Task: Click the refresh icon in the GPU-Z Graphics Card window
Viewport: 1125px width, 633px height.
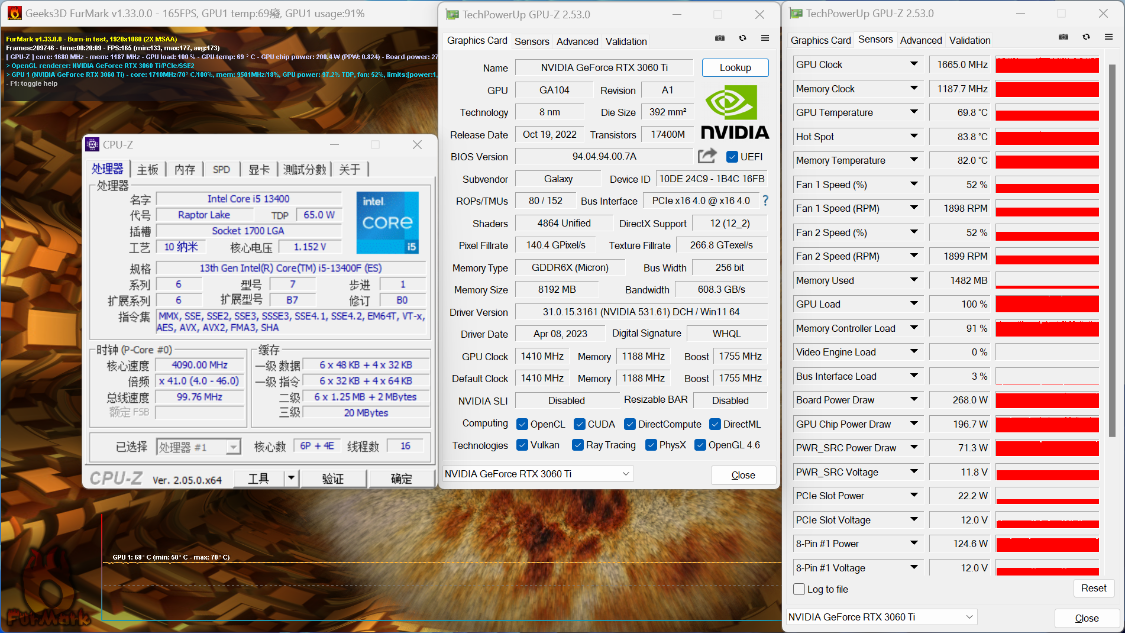Action: point(743,39)
